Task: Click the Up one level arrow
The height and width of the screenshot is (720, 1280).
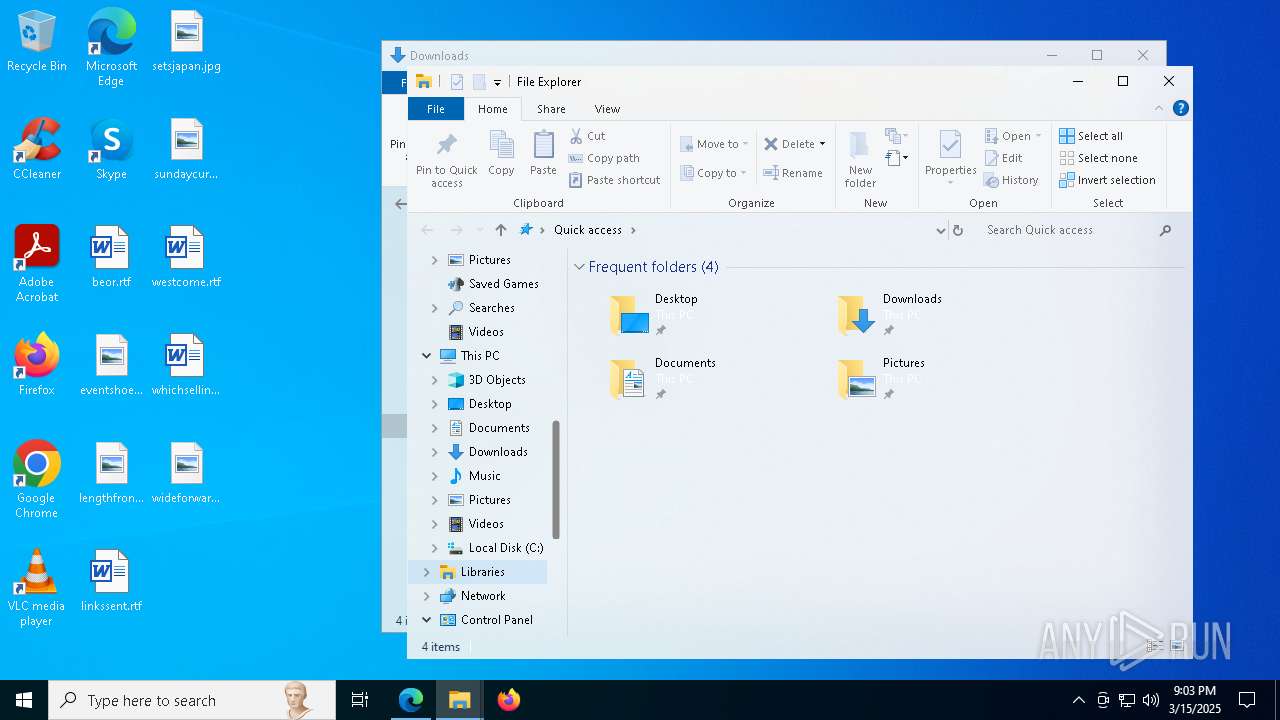Action: [x=500, y=230]
